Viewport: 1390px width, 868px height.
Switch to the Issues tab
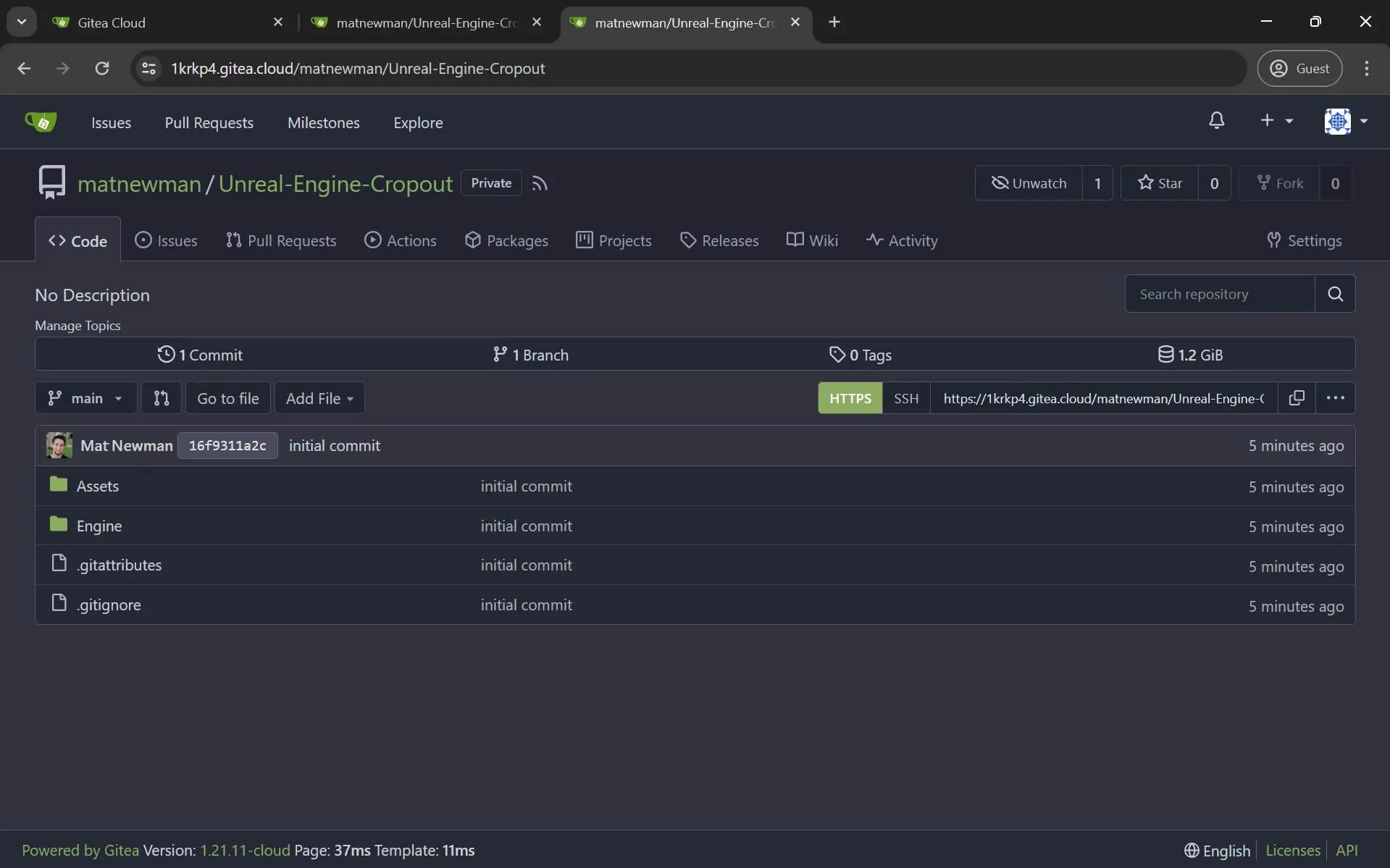167,240
